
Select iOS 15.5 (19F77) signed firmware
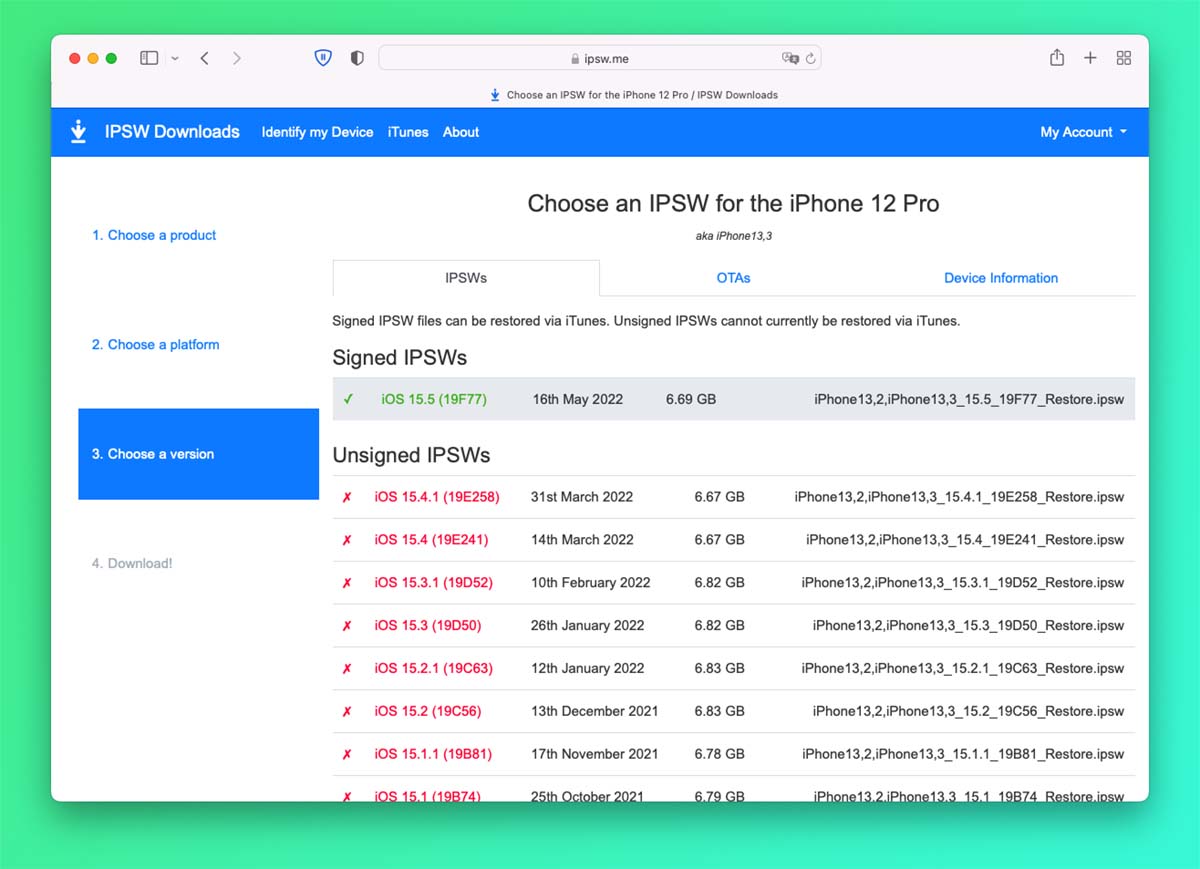(x=434, y=399)
